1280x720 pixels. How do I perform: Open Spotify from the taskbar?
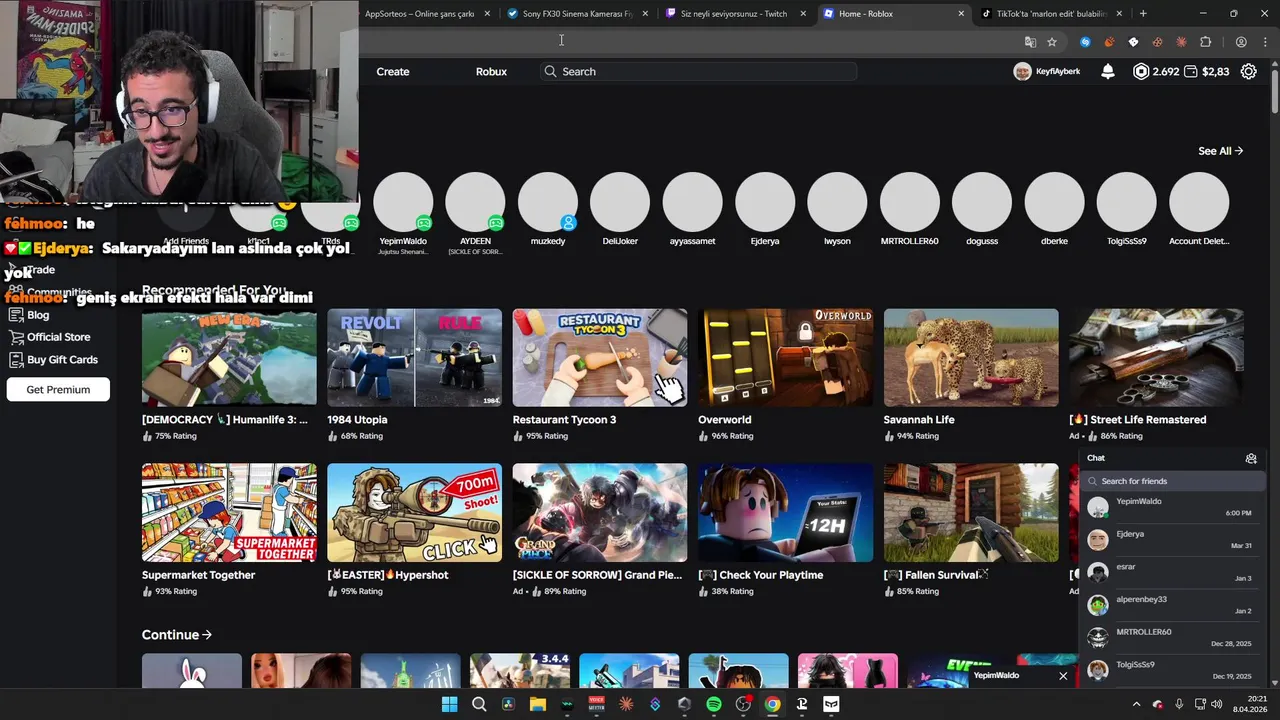tap(714, 704)
